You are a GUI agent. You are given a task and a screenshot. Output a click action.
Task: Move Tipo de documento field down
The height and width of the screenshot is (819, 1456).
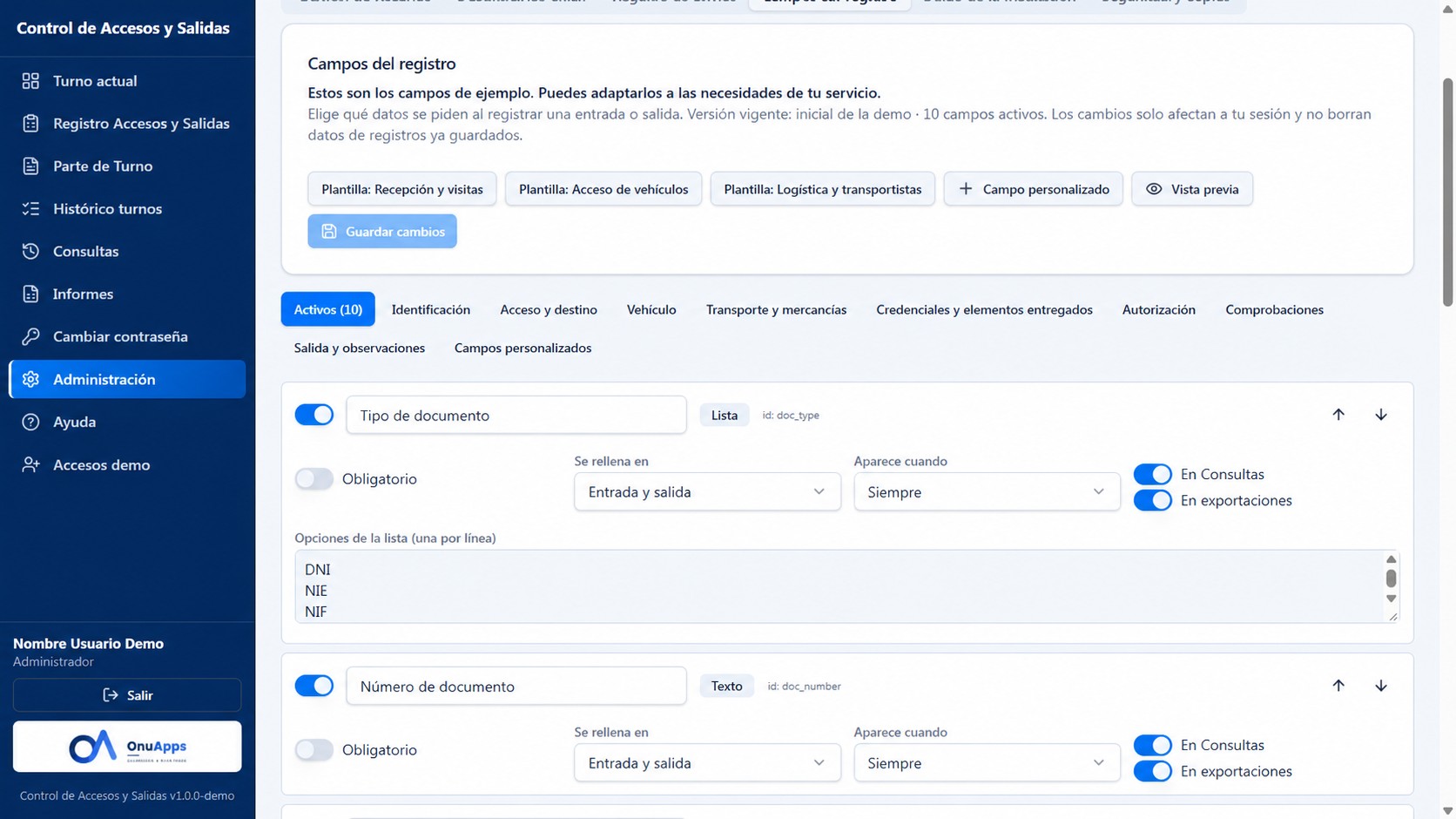[1381, 415]
